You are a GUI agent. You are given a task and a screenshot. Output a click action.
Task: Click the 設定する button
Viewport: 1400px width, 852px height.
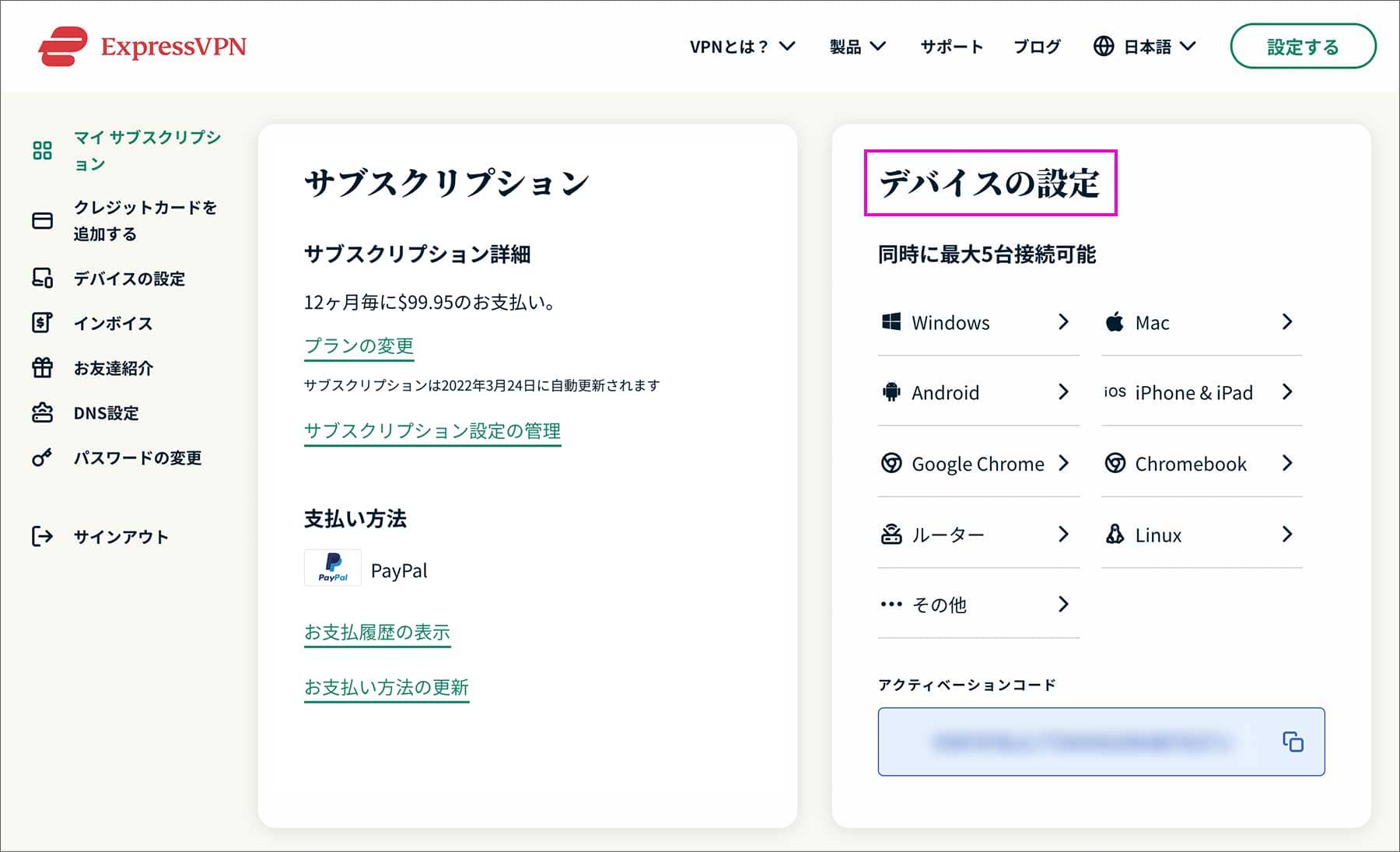[x=1303, y=47]
